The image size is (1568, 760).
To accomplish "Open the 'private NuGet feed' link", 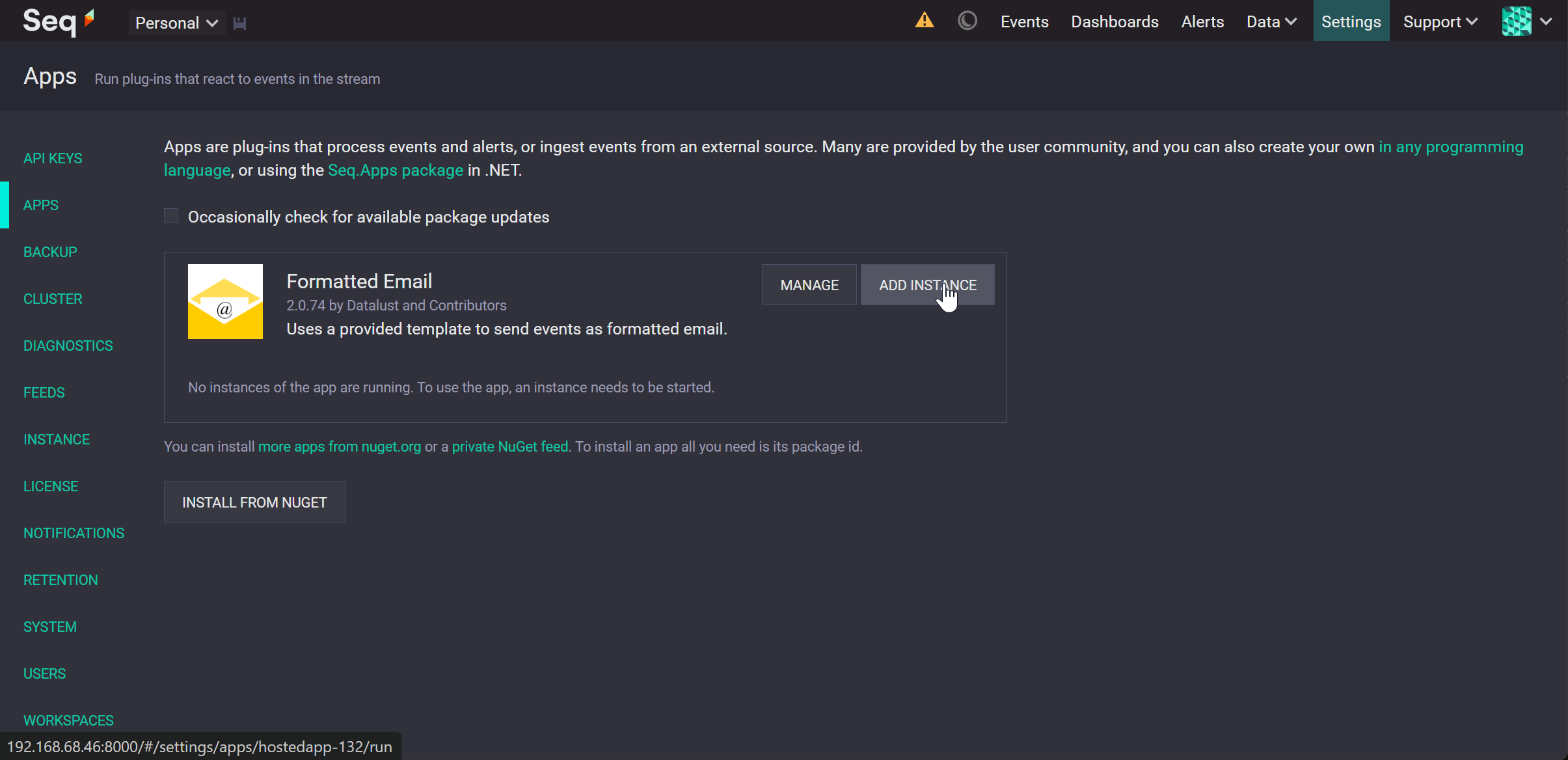I will (510, 446).
